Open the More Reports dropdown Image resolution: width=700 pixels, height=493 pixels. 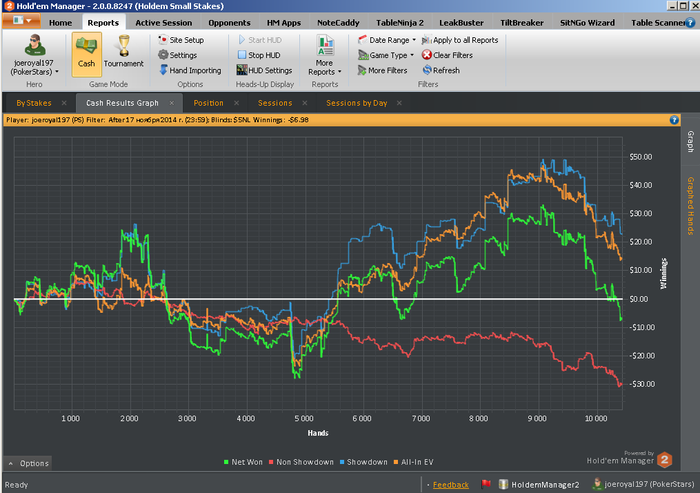[x=324, y=56]
